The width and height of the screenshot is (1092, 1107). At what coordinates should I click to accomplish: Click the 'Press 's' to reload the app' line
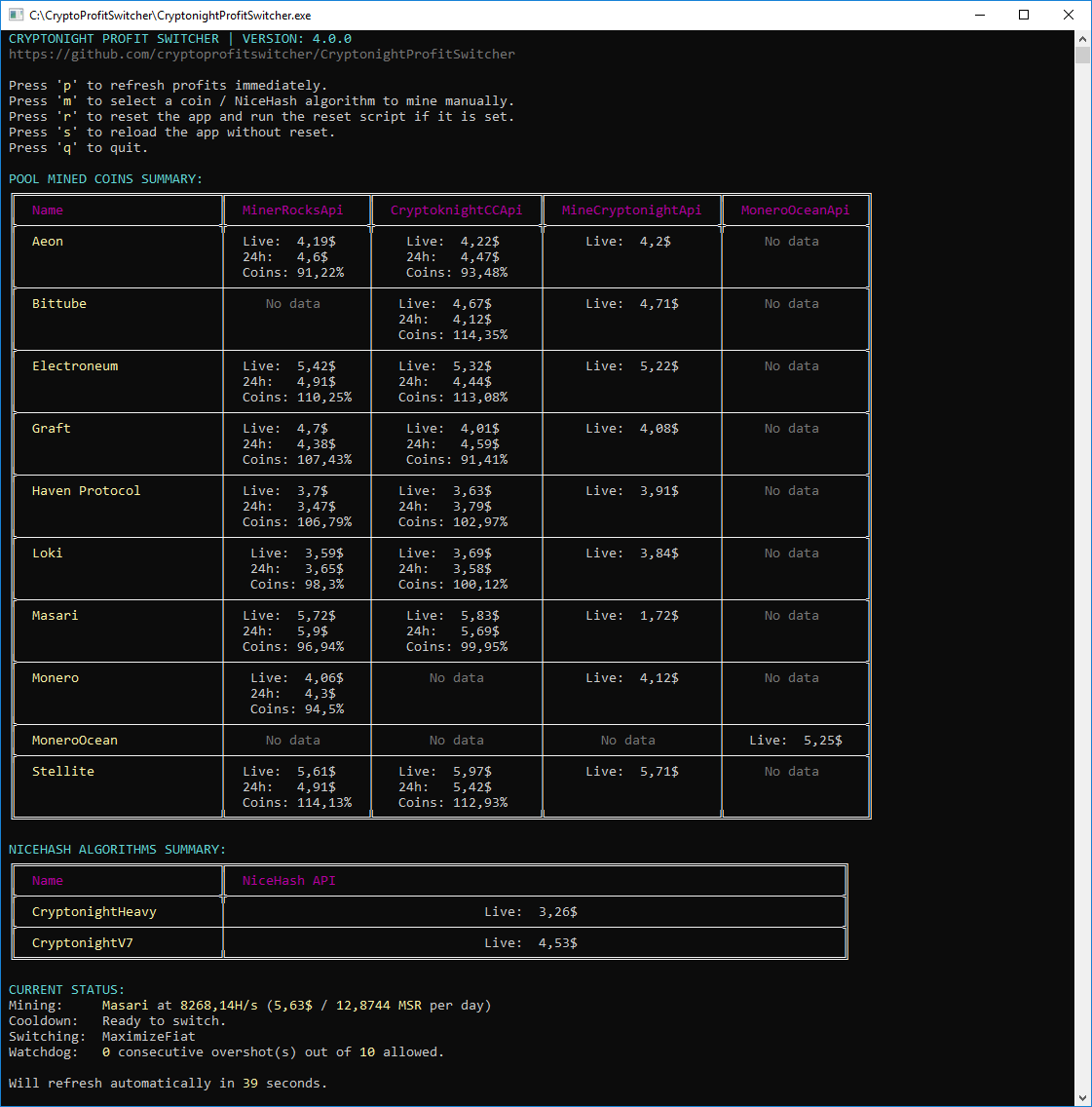point(171,132)
